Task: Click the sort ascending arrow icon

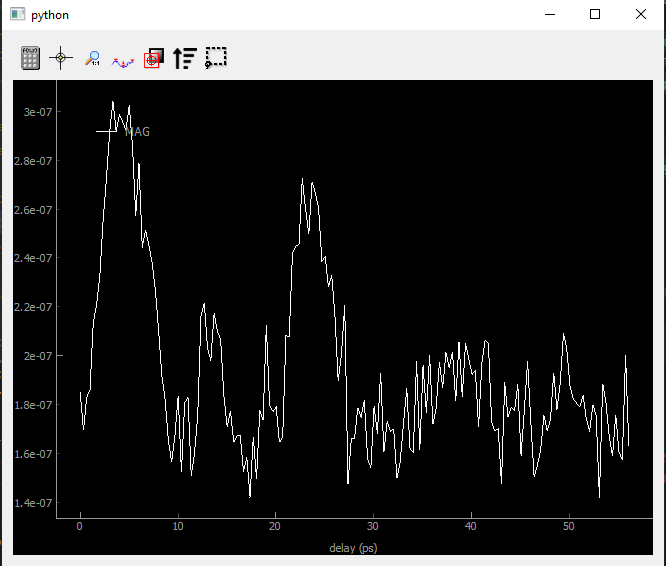Action: coord(185,58)
